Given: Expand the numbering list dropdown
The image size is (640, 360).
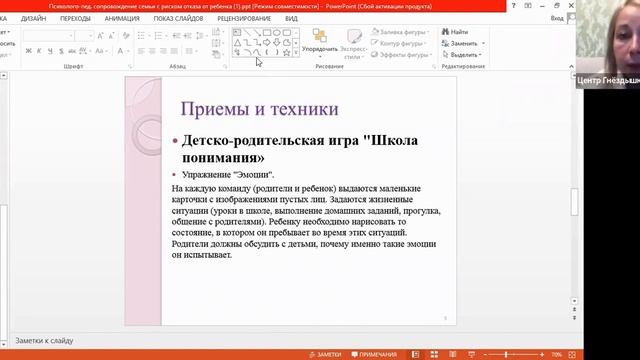Looking at the screenshot, I should pos(167,36).
